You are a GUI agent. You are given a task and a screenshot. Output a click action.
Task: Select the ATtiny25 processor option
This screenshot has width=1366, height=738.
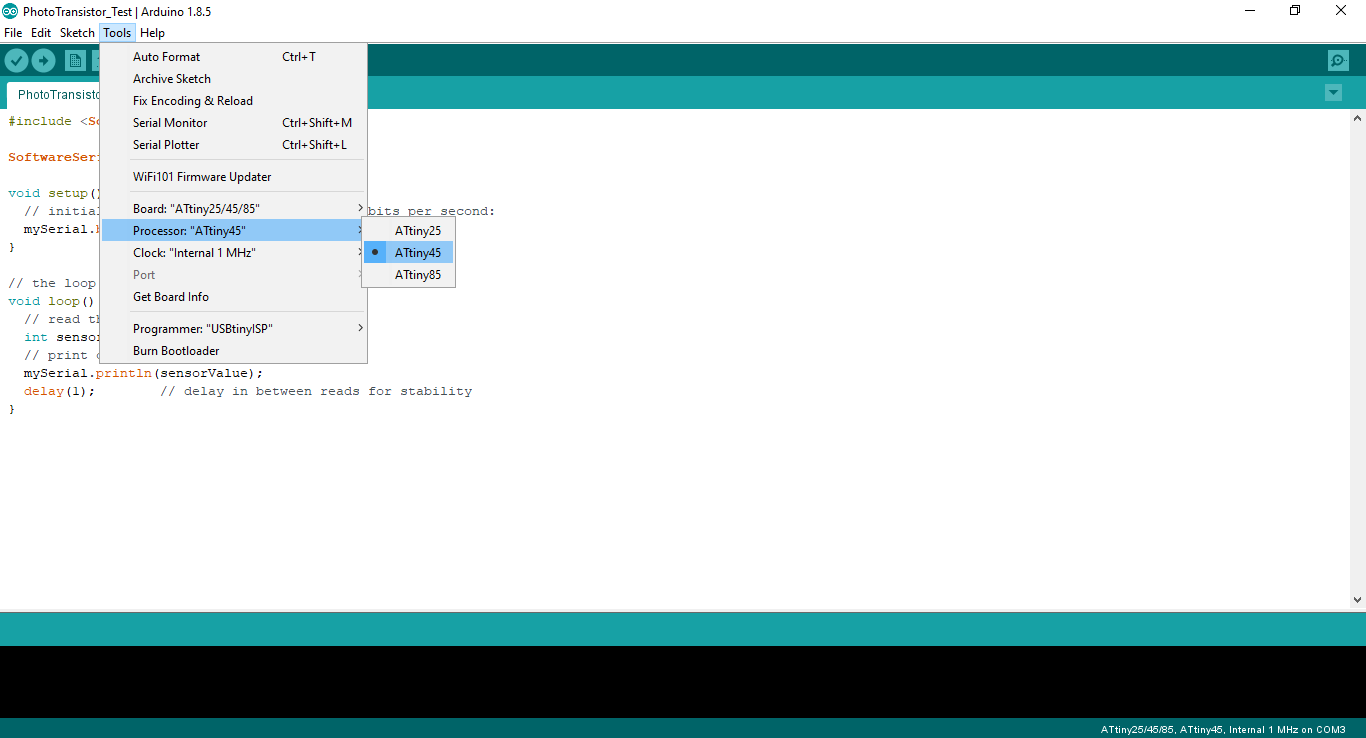click(408, 231)
